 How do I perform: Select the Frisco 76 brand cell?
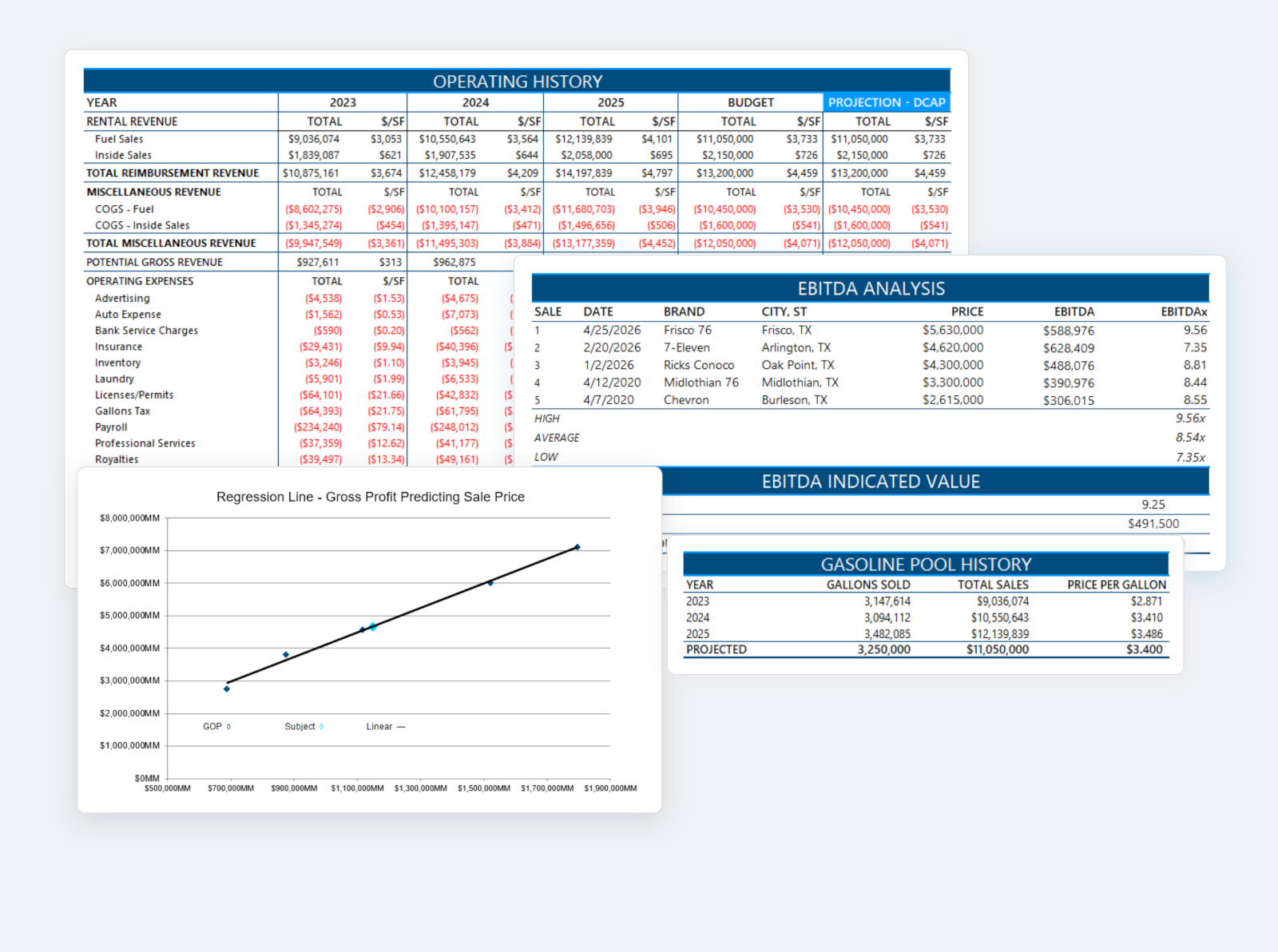687,330
